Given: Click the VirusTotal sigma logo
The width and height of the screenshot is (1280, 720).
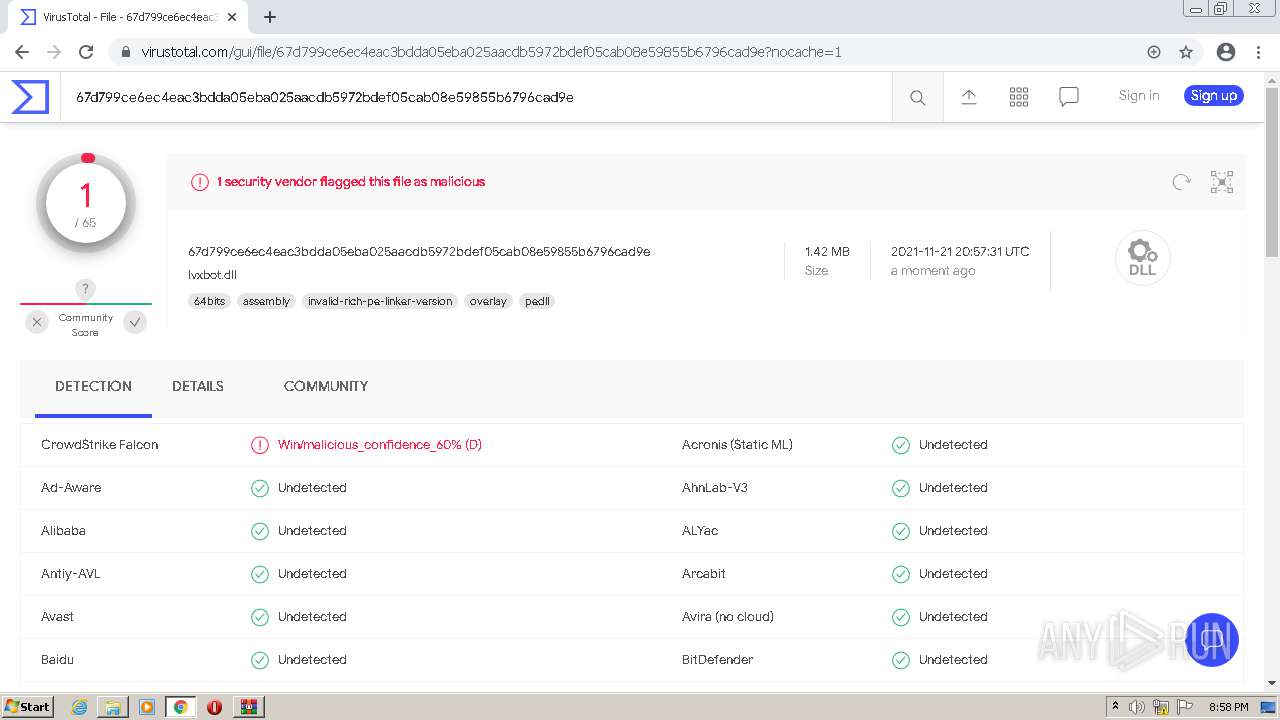Looking at the screenshot, I should (30, 97).
